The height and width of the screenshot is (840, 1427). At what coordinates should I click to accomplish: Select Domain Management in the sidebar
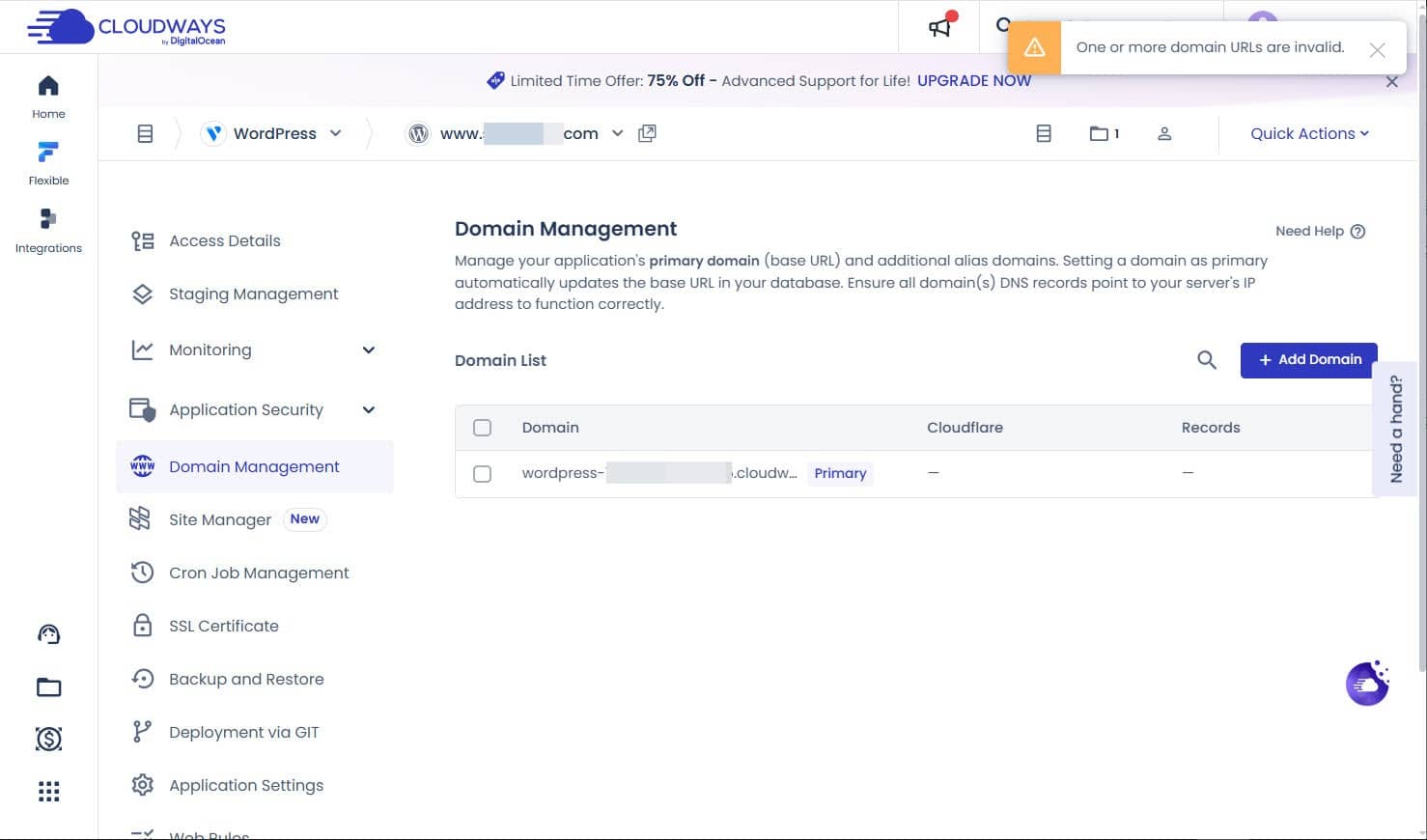click(x=255, y=466)
